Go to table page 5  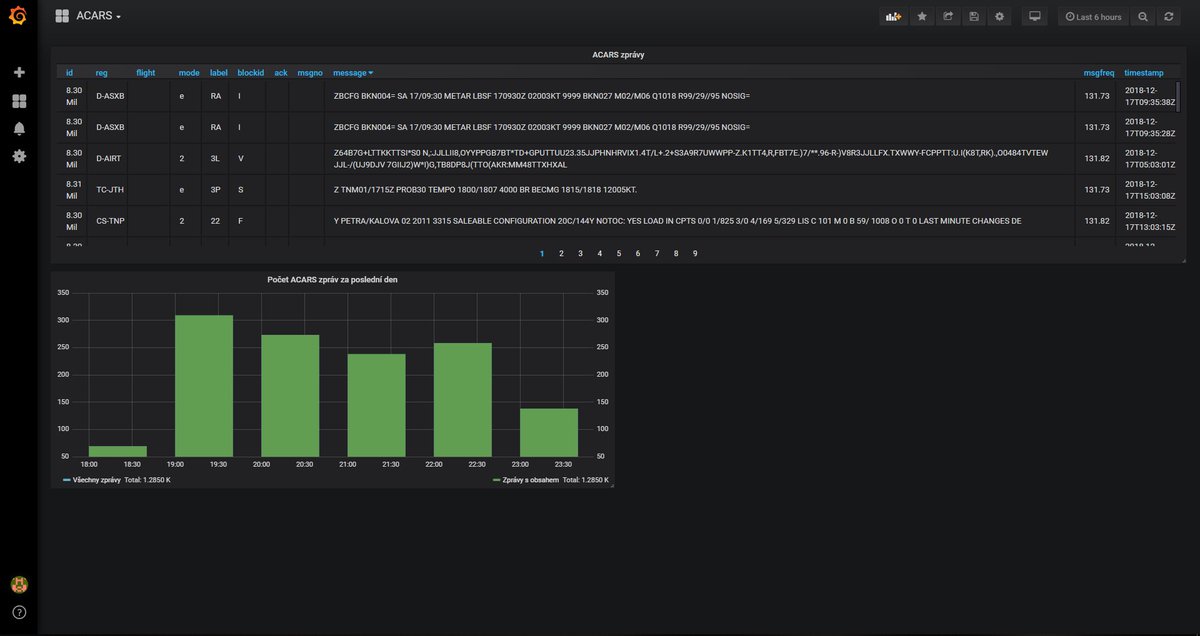[619, 254]
